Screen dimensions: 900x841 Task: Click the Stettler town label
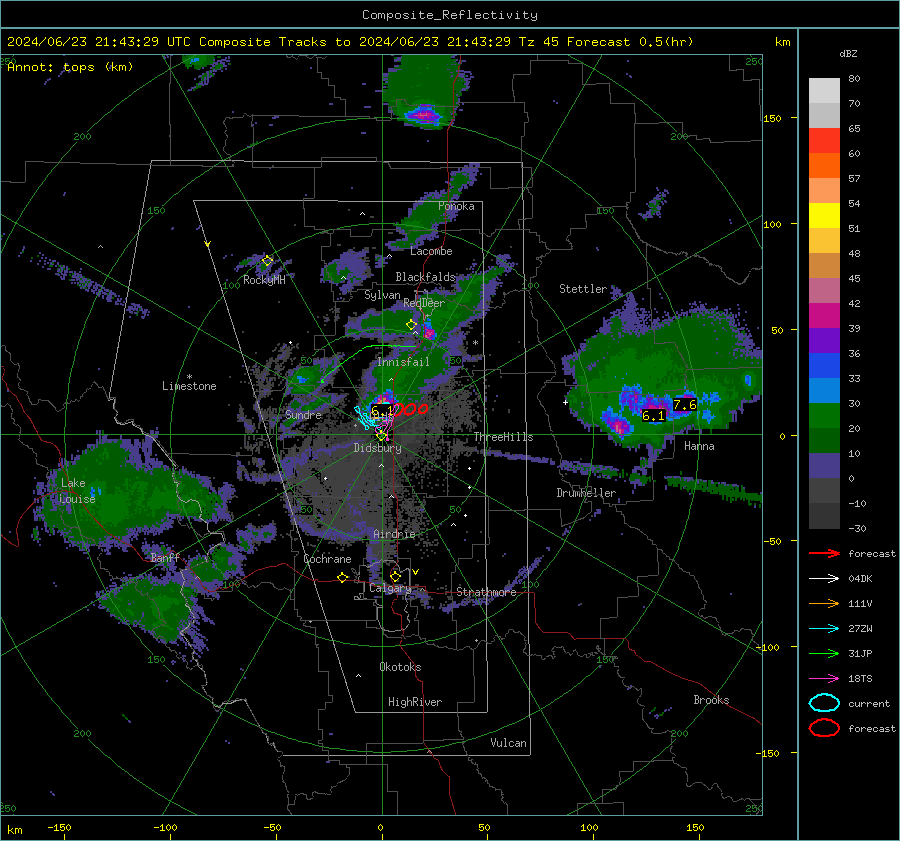pyautogui.click(x=583, y=289)
